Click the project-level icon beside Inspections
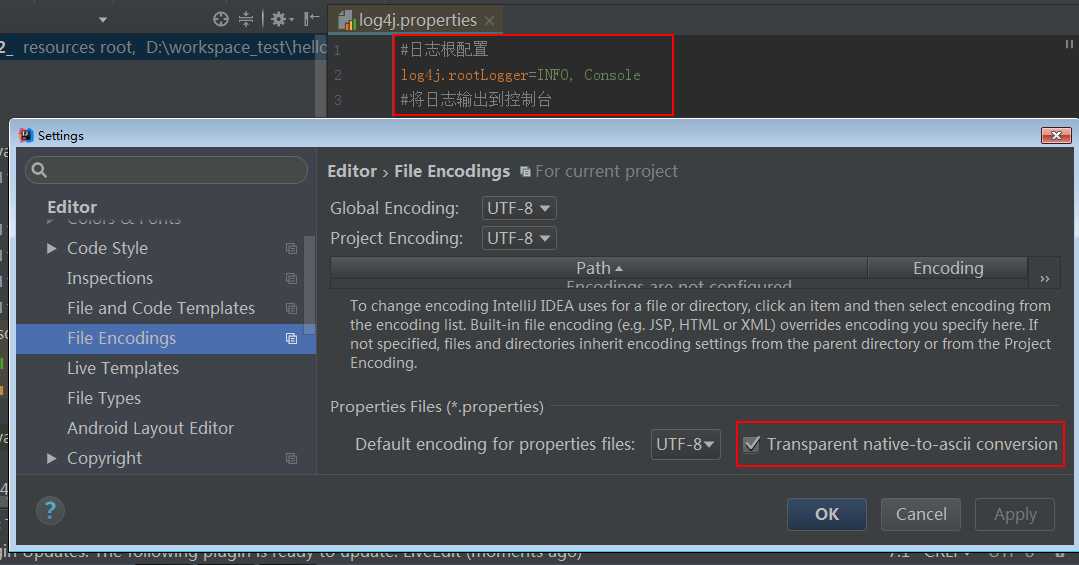The width and height of the screenshot is (1079, 565). [291, 279]
